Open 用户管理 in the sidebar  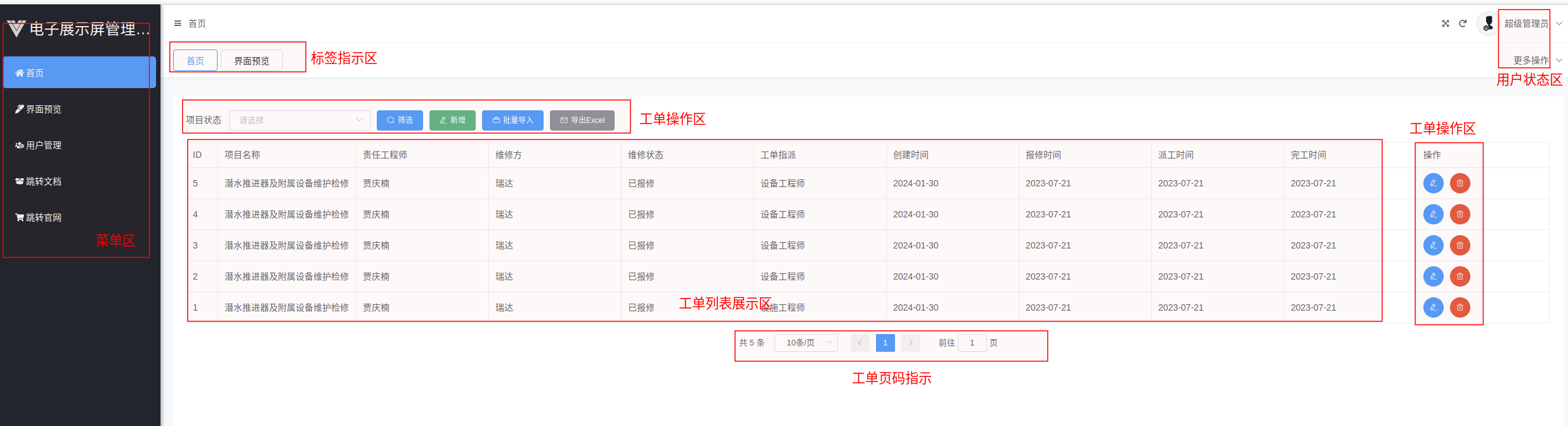tap(43, 145)
